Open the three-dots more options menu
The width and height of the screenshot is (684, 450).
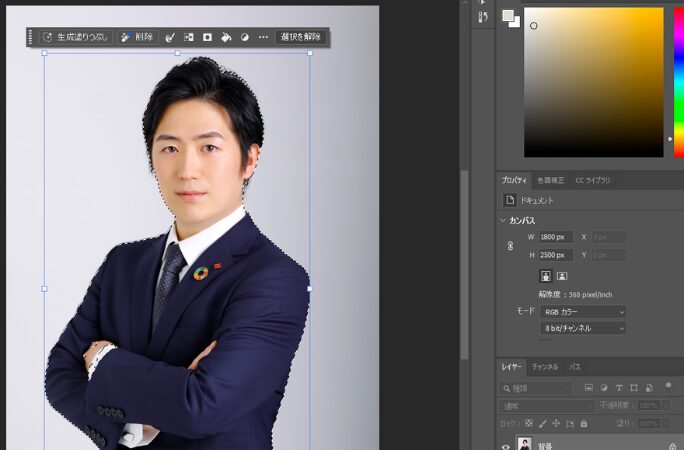263,37
